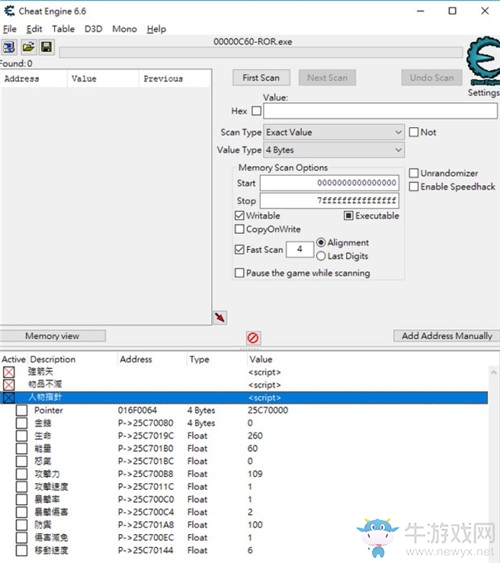Open the D3D menu
The width and height of the screenshot is (500, 563).
pos(93,29)
